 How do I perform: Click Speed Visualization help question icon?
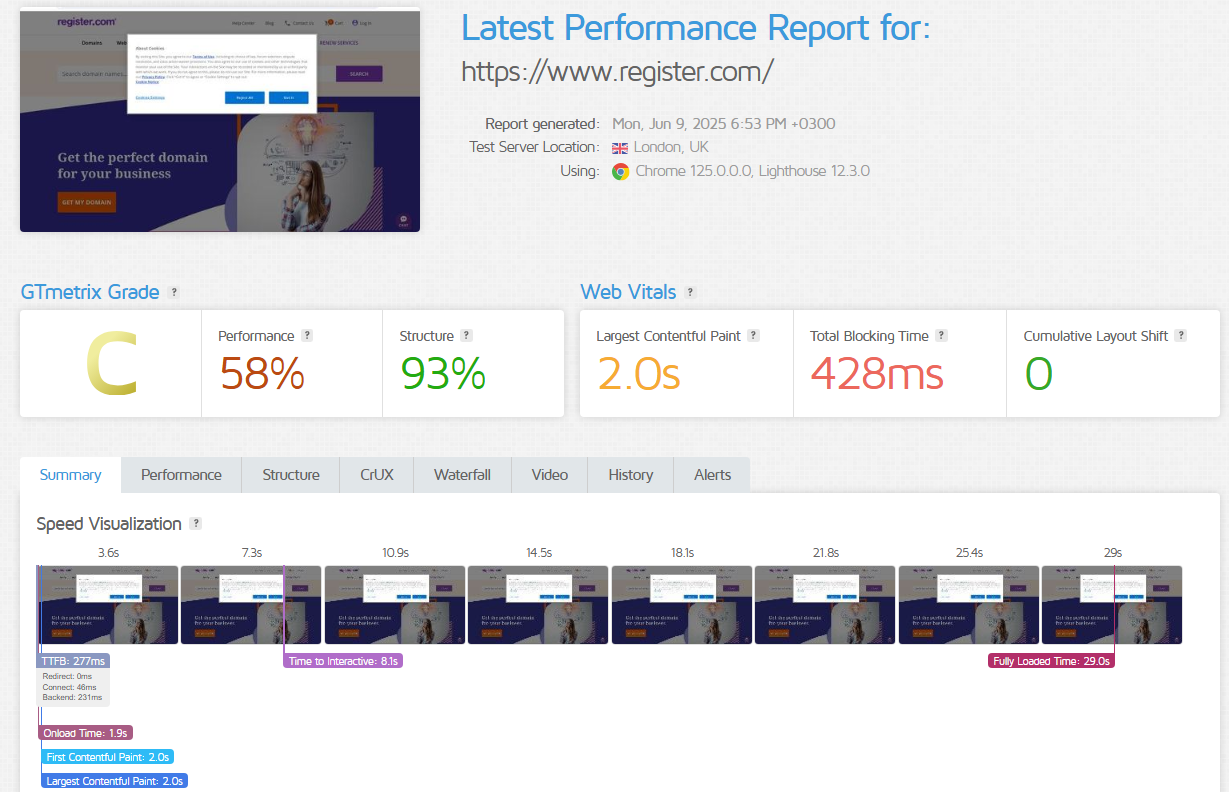tap(196, 524)
